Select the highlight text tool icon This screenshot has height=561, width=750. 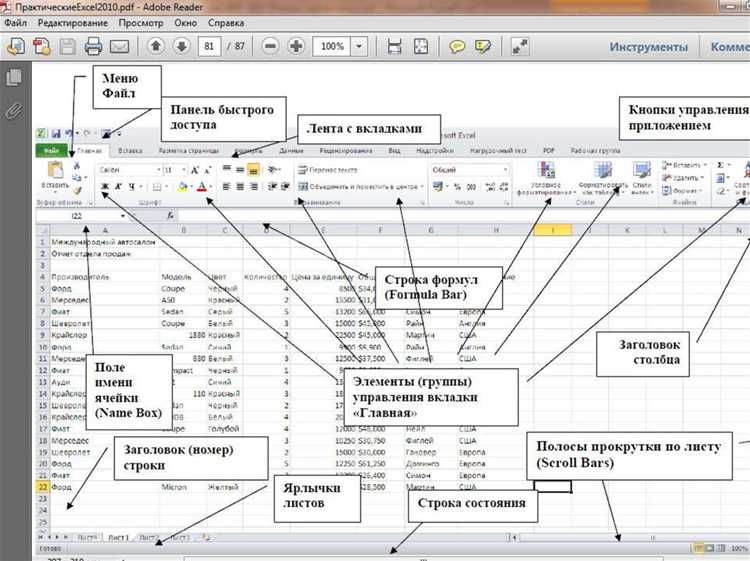tap(483, 46)
